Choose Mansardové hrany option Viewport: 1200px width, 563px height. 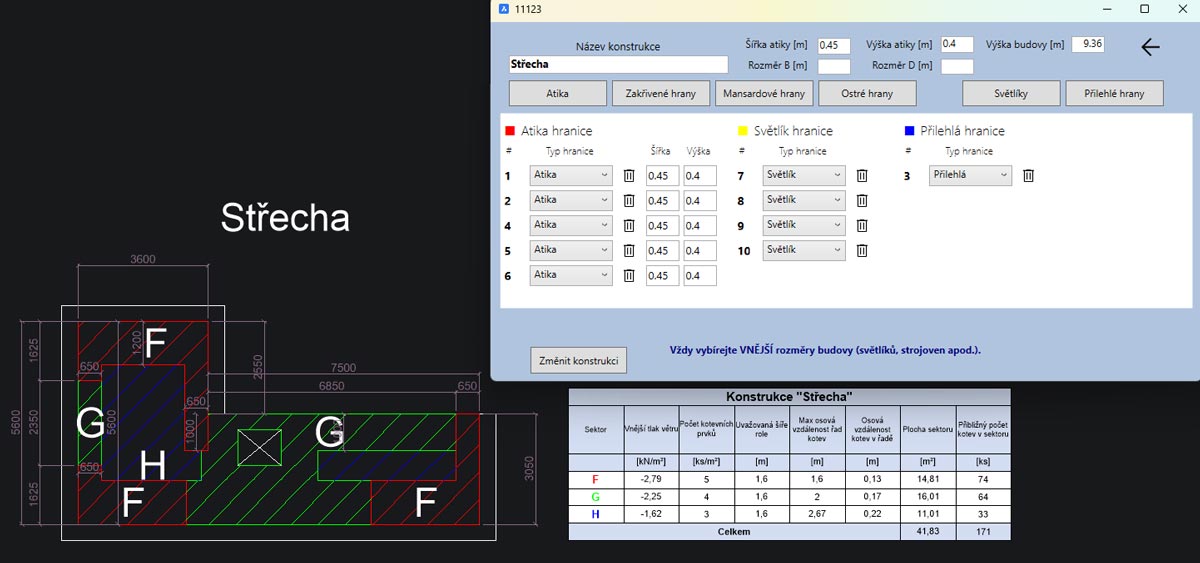coord(764,93)
